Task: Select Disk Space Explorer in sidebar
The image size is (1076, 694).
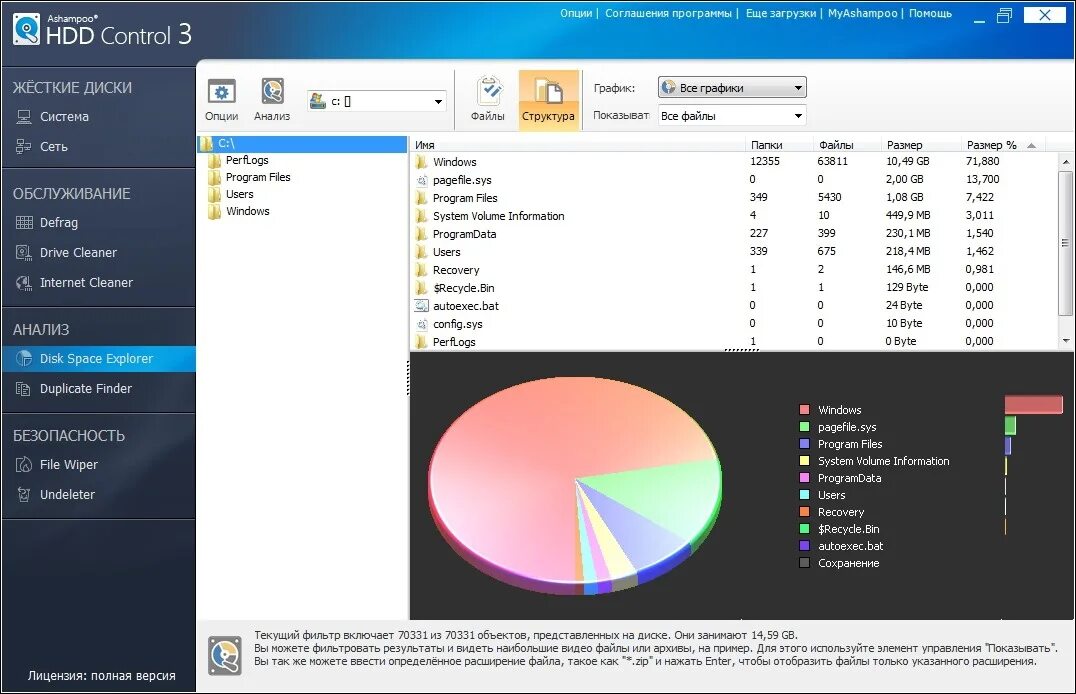Action: click(98, 358)
